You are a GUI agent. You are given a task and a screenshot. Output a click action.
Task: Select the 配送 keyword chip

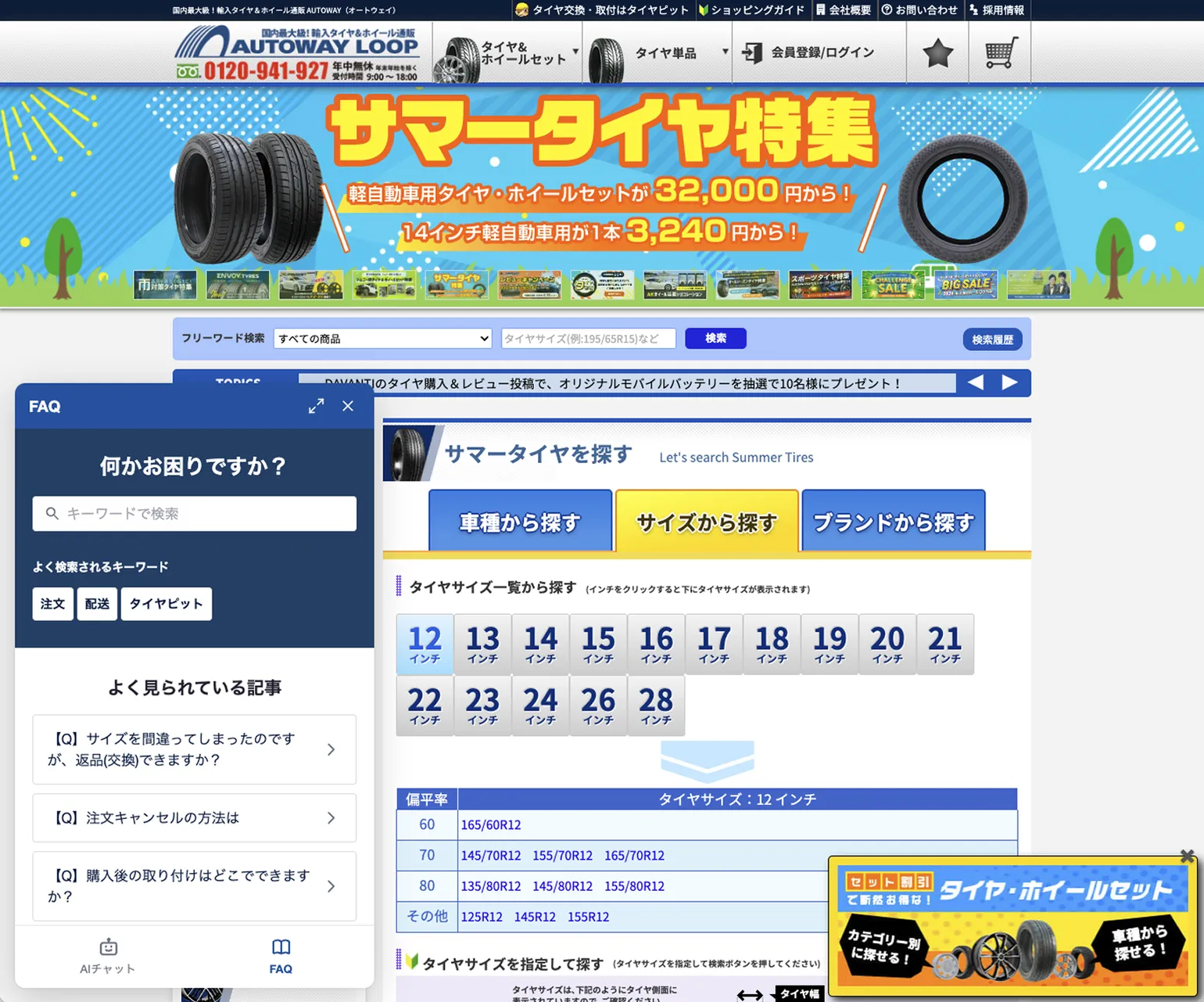click(x=97, y=604)
